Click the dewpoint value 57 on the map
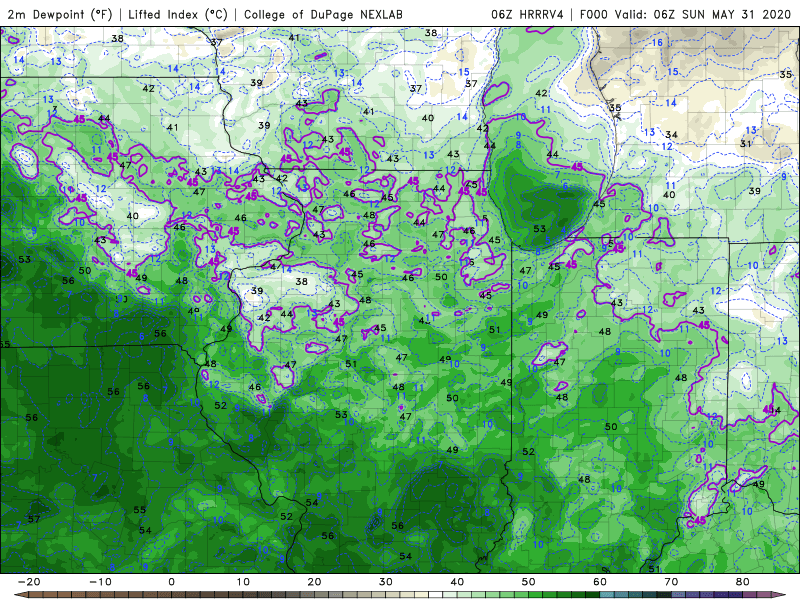The image size is (800, 600). click(x=34, y=519)
